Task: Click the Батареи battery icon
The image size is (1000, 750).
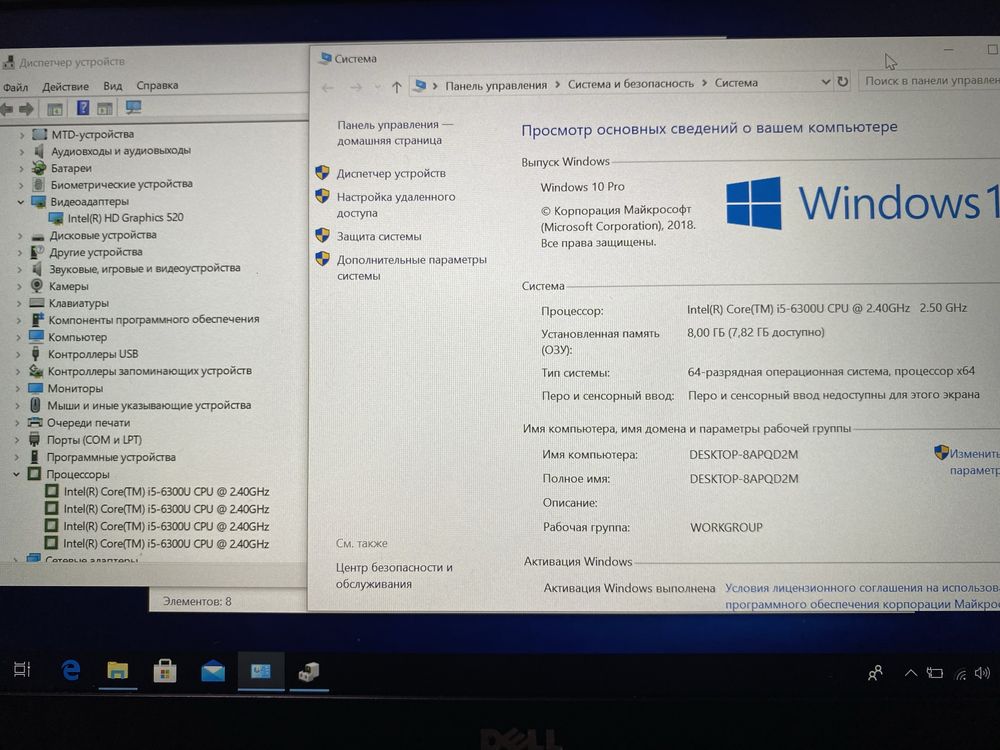Action: coord(39,168)
